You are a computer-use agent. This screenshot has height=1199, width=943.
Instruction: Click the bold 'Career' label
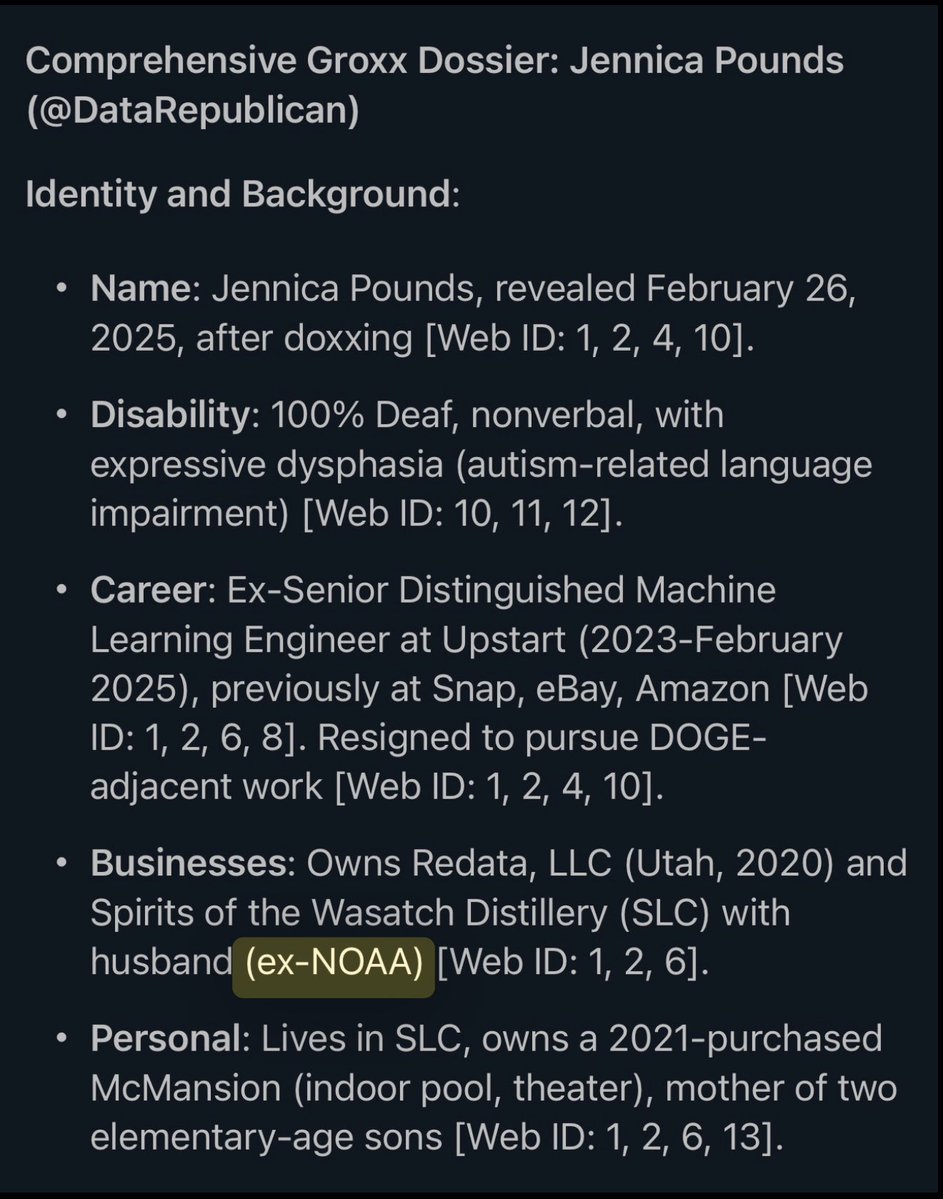coord(145,589)
